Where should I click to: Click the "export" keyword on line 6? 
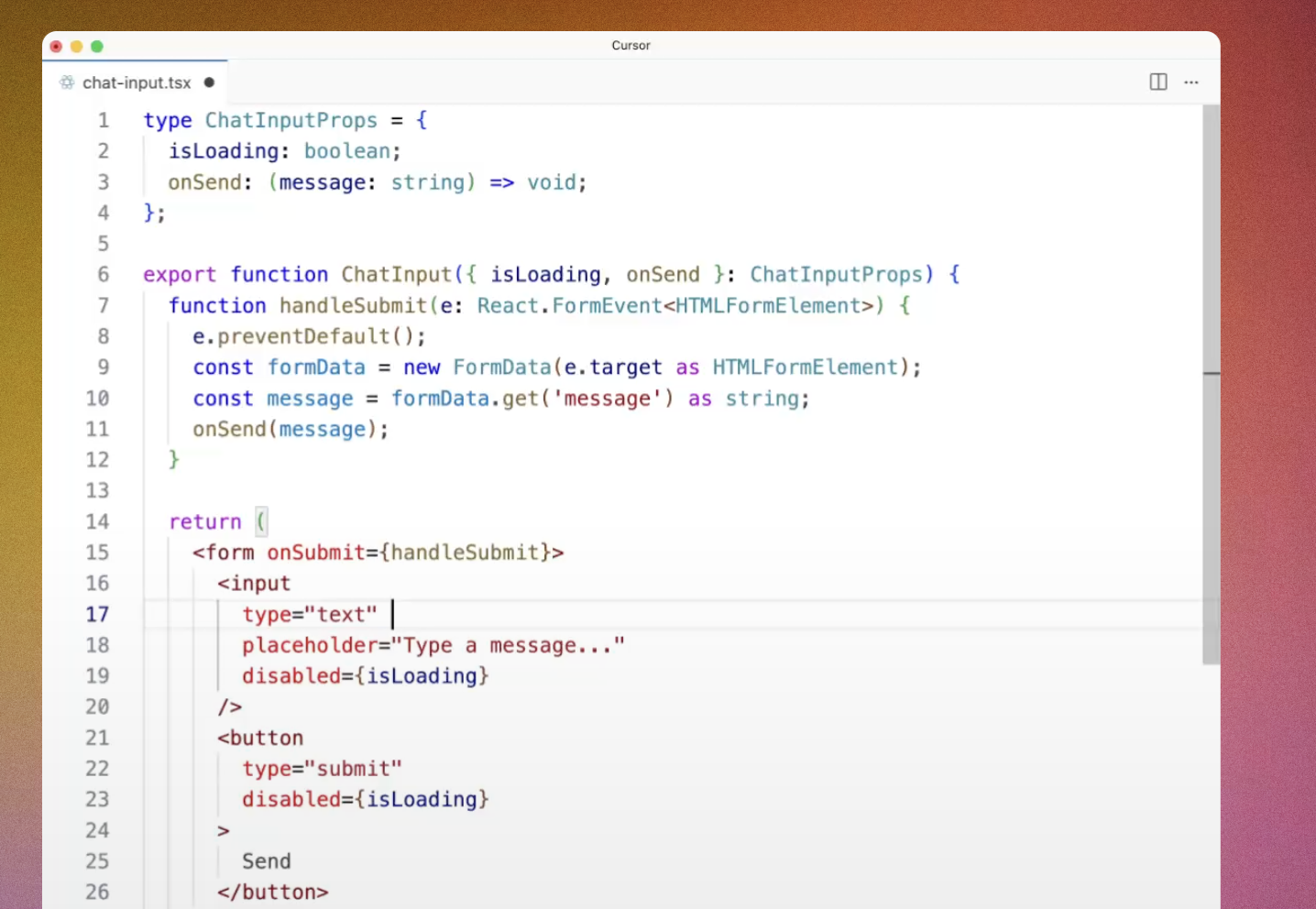[x=180, y=275]
